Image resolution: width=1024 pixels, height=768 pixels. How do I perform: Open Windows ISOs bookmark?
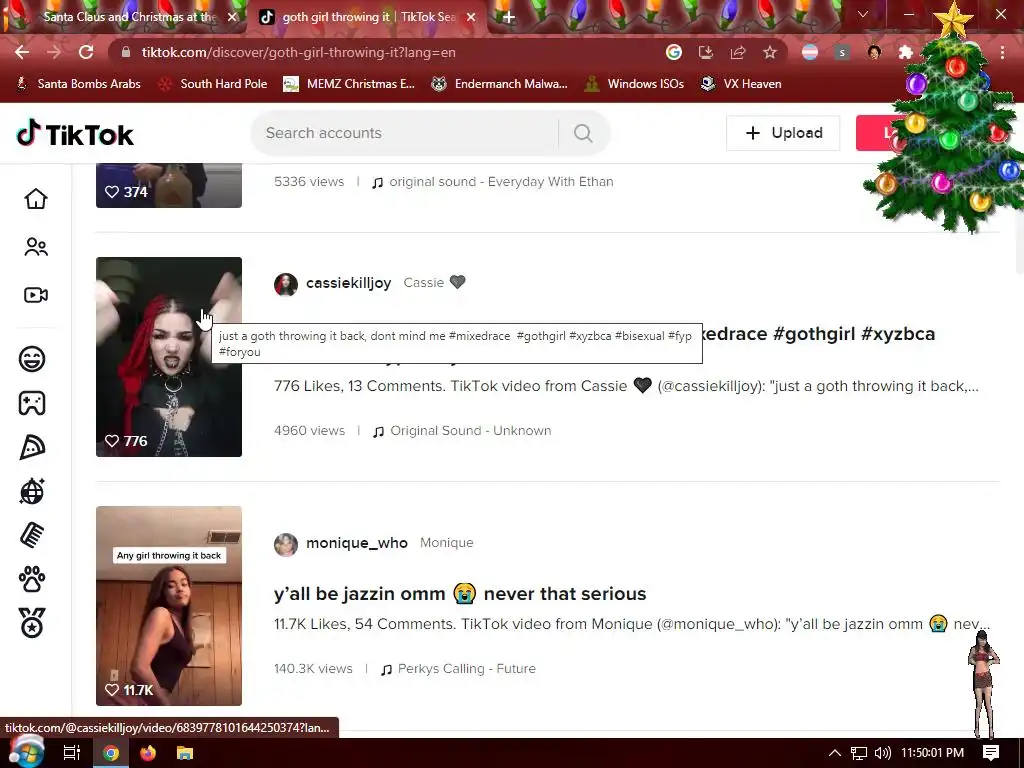[634, 84]
